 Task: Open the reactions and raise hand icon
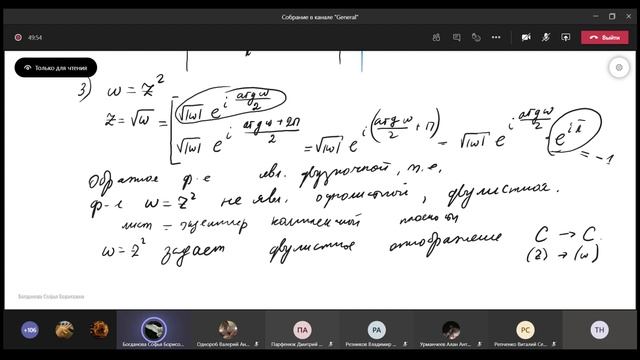tap(476, 38)
